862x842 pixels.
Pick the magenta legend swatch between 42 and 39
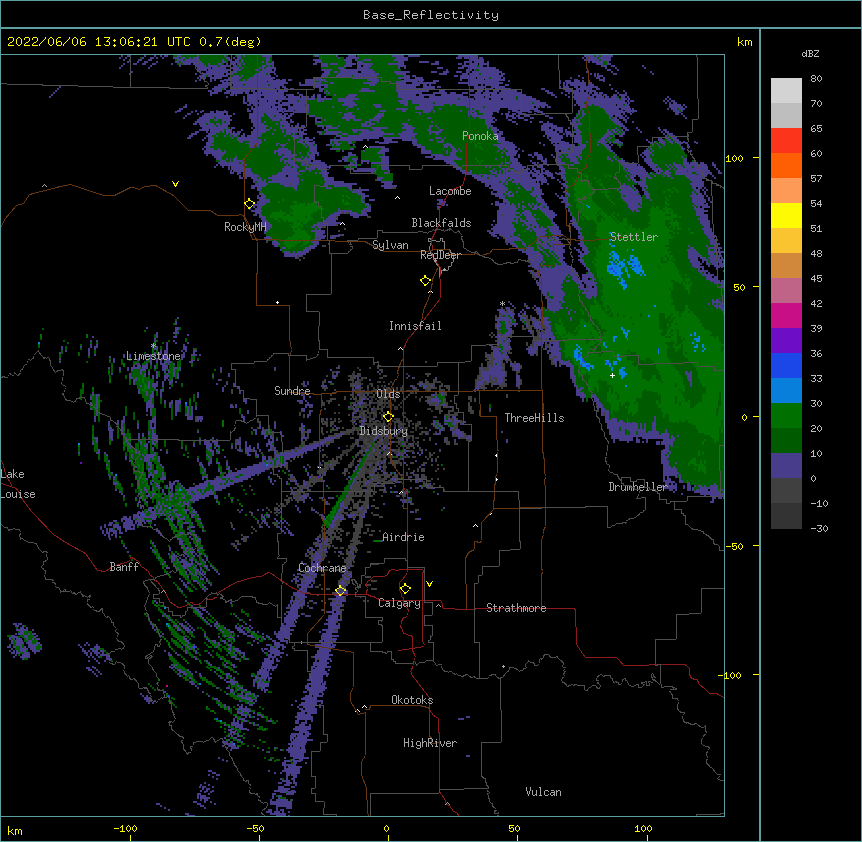786,316
